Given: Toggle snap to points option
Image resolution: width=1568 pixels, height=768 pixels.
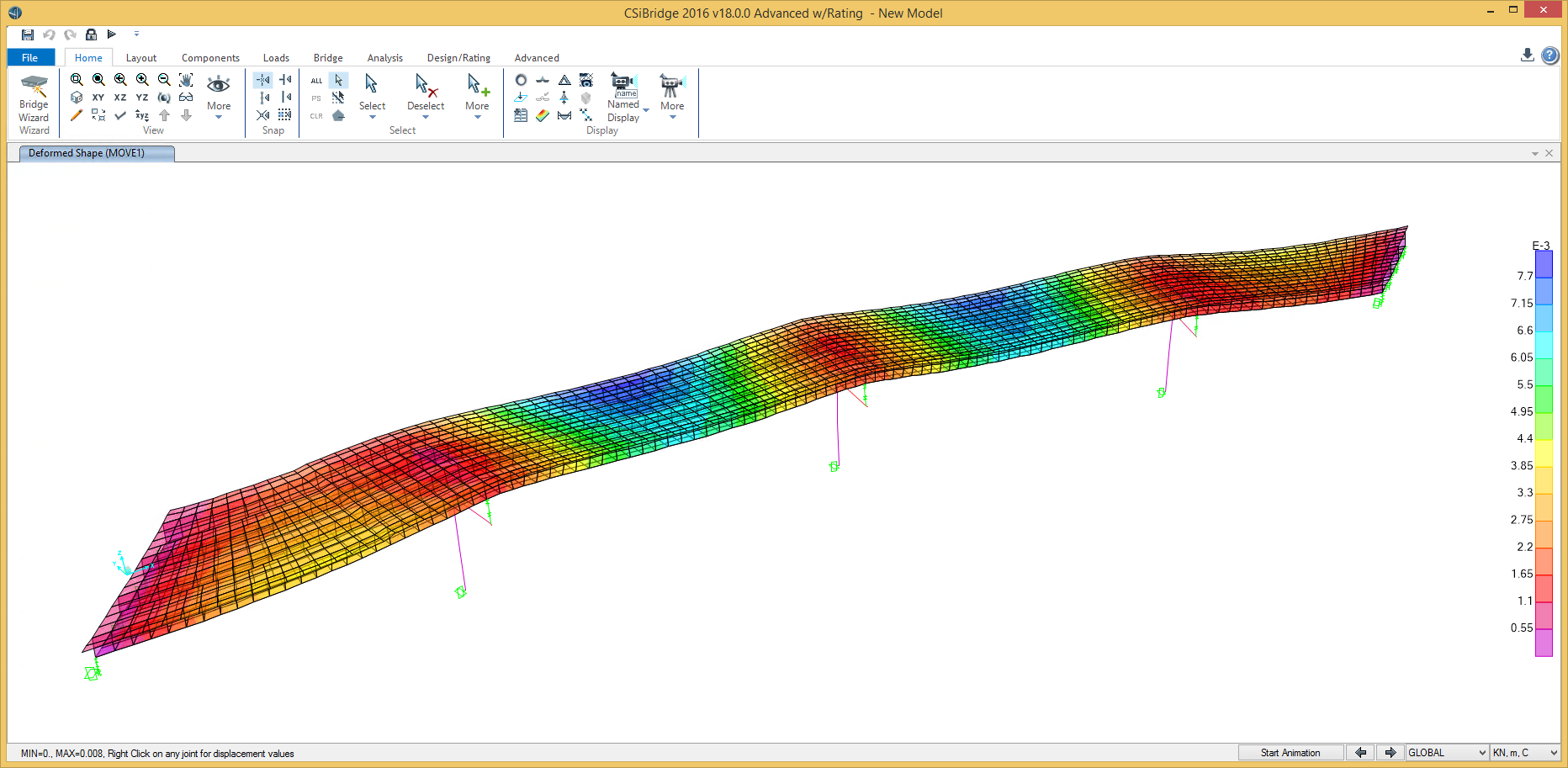Looking at the screenshot, I should 263,80.
